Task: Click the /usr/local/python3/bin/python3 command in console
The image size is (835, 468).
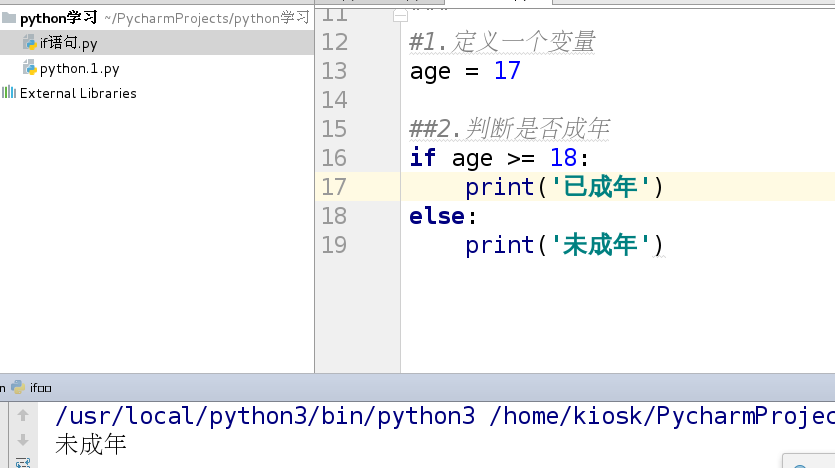Action: [265, 416]
